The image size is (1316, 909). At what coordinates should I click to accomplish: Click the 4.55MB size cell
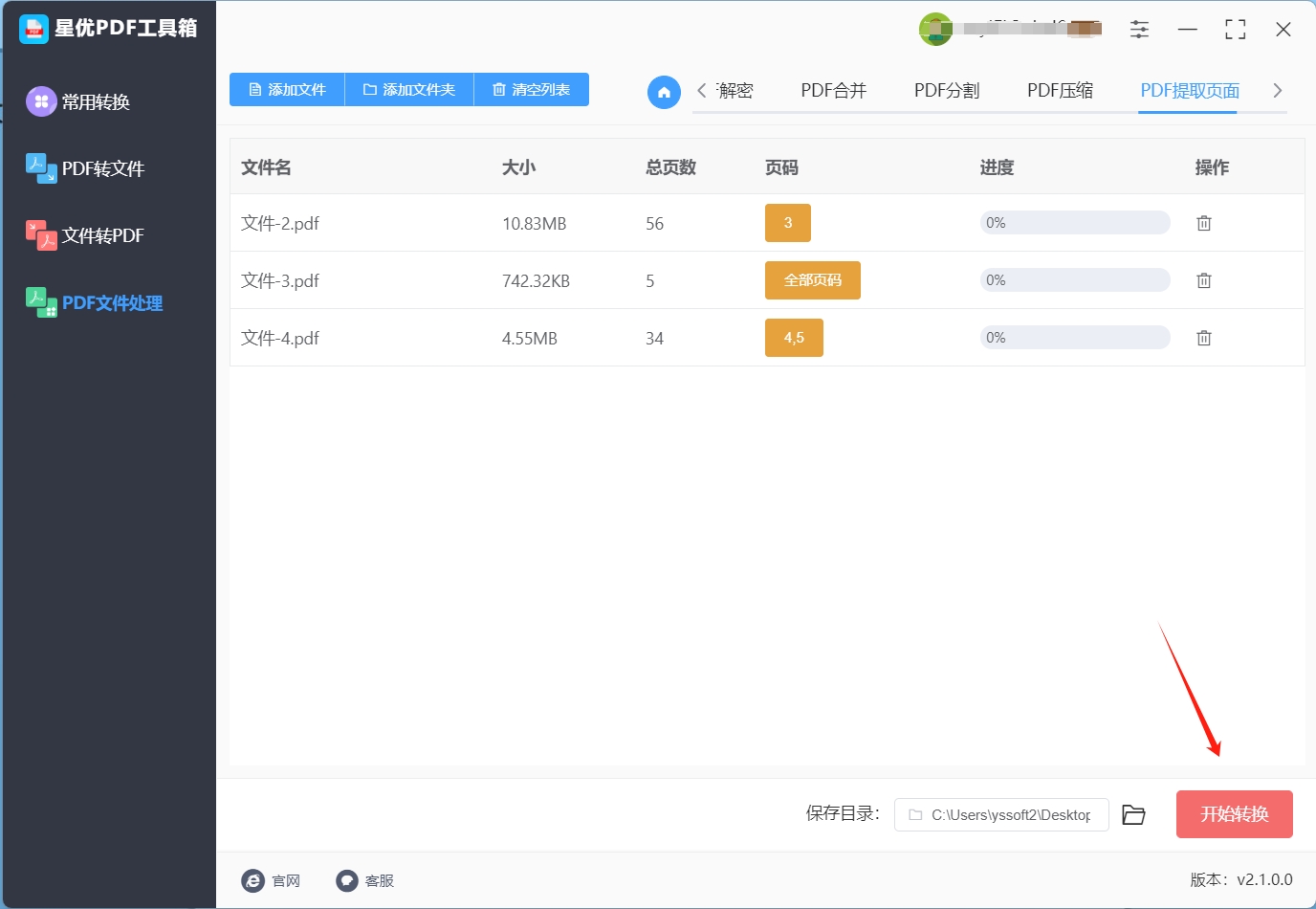[530, 339]
